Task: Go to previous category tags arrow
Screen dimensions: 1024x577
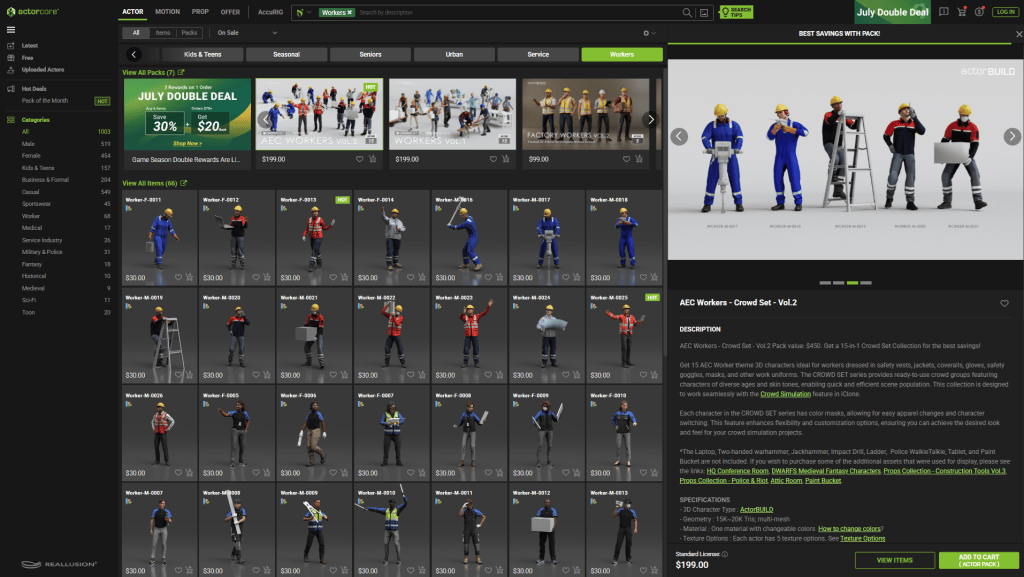Action: click(133, 55)
